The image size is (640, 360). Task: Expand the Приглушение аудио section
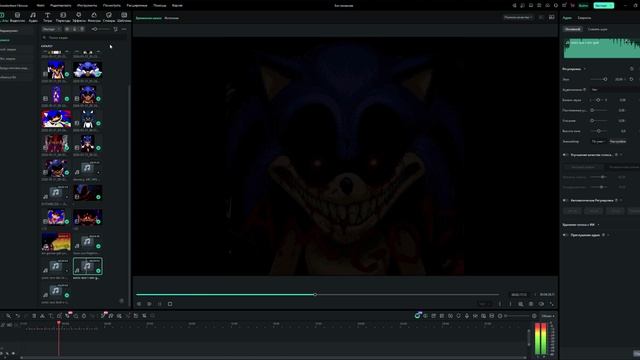coord(609,235)
